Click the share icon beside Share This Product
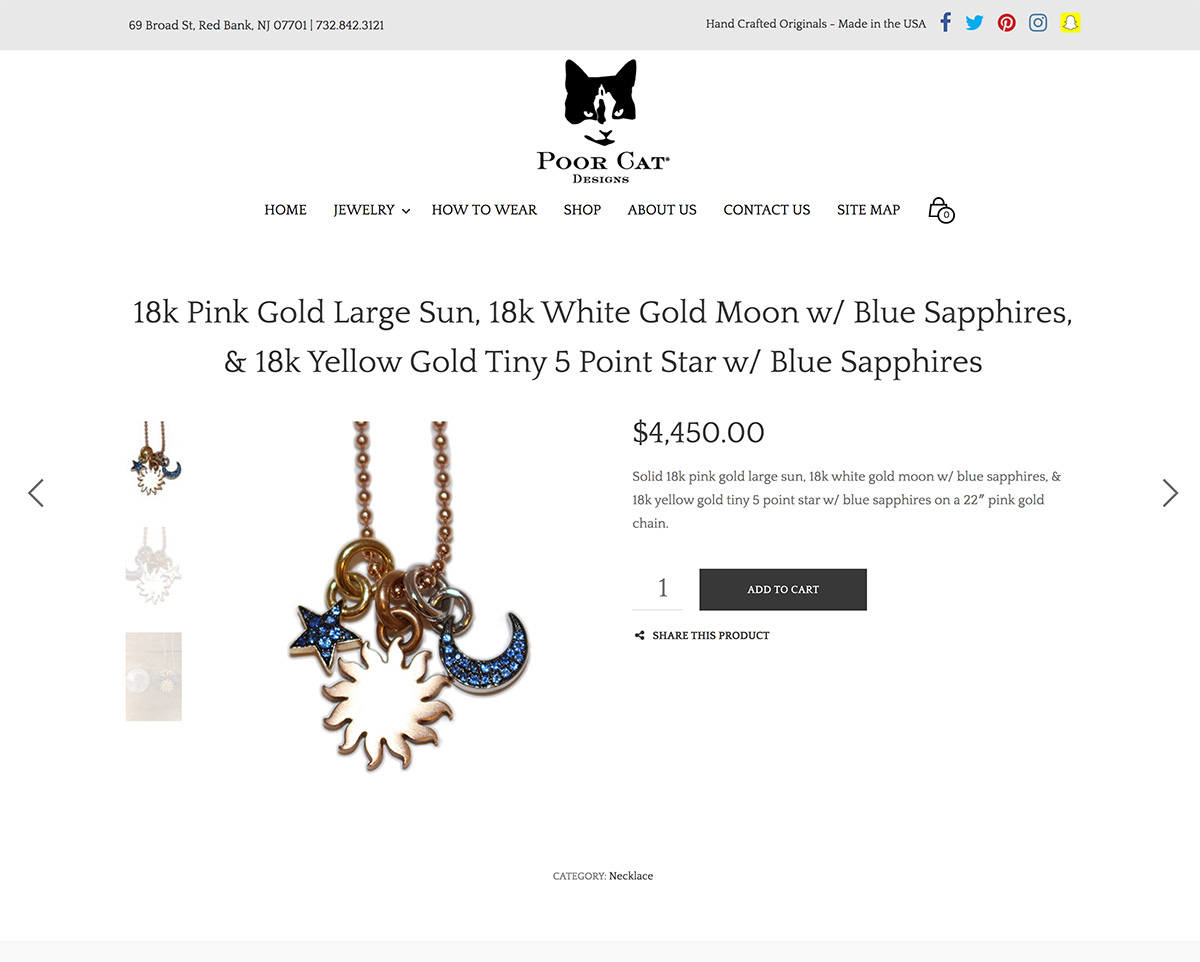Image resolution: width=1200 pixels, height=962 pixels. (x=639, y=636)
